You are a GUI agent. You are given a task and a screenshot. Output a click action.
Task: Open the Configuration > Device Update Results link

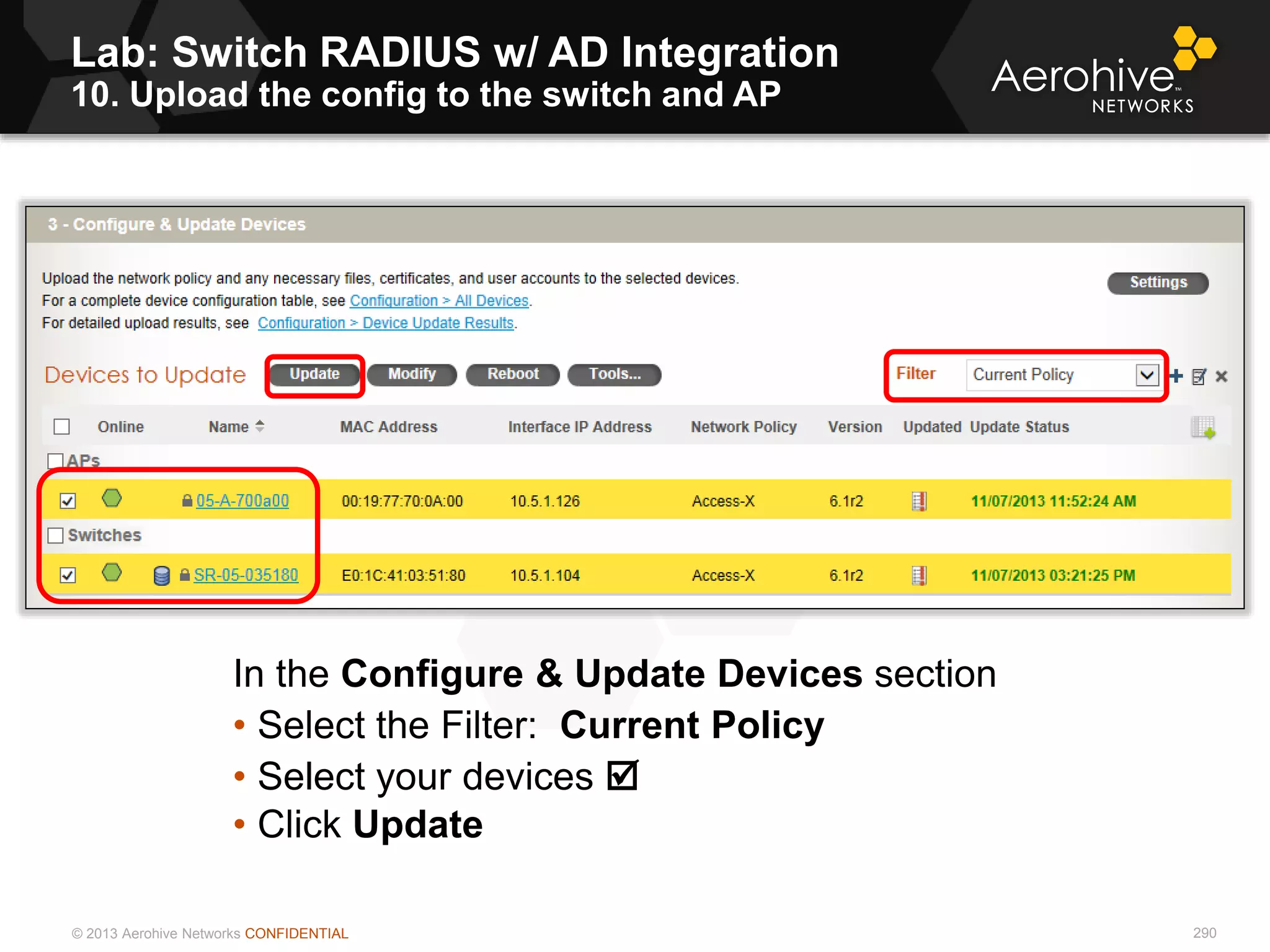coord(386,323)
